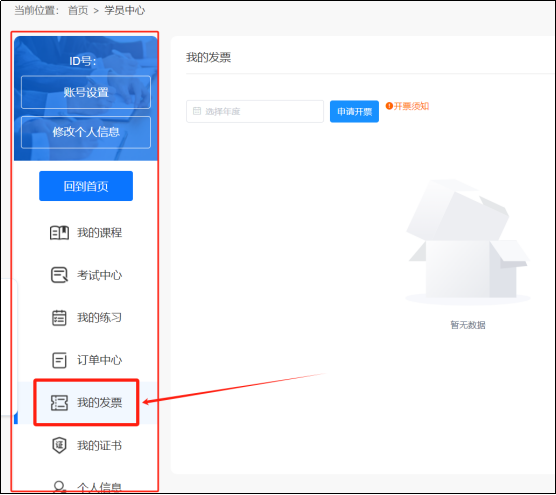
Task: Select 考试中心 sidebar menu item
Action: pos(86,275)
